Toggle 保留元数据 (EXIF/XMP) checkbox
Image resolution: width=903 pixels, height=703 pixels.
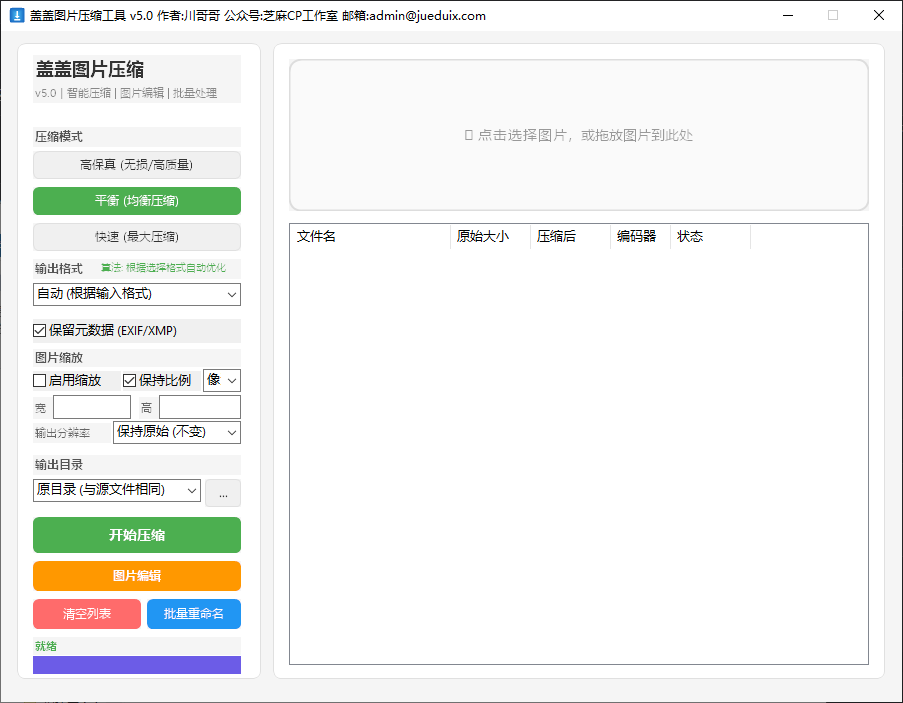[x=40, y=330]
